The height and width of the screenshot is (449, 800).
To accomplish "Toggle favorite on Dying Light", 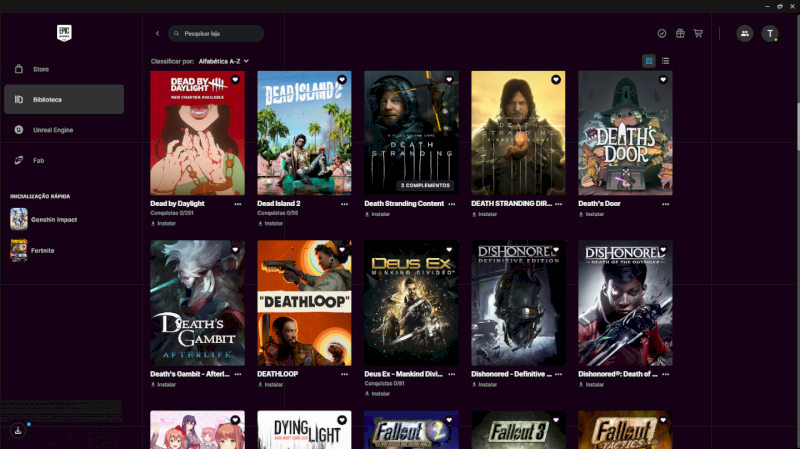I will click(342, 420).
